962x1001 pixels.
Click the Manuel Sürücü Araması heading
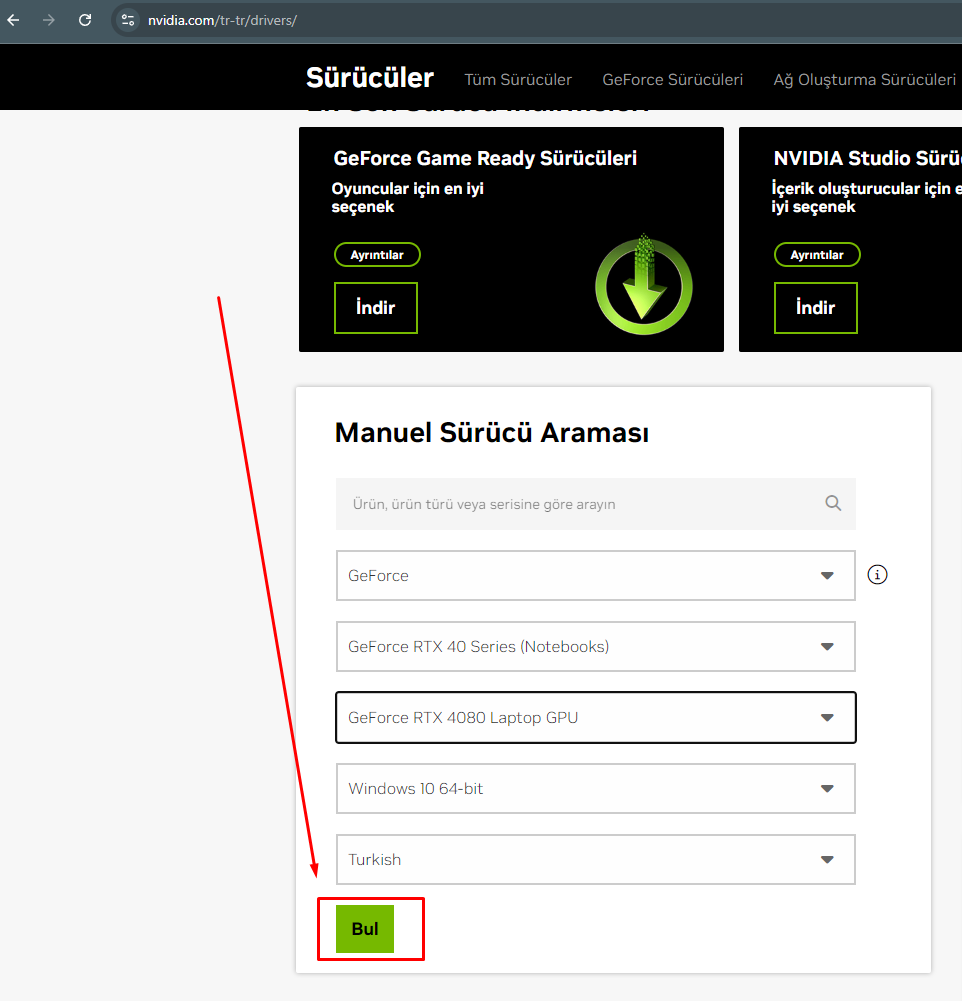click(492, 433)
